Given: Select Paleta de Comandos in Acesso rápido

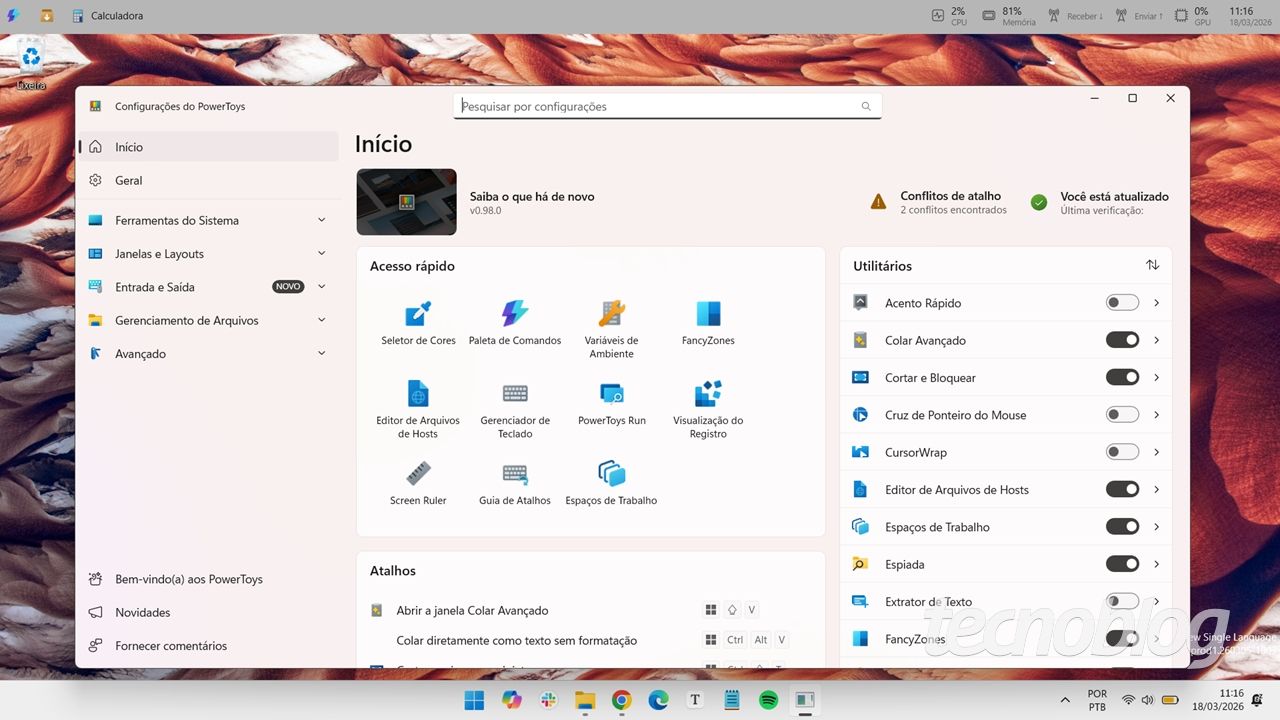Looking at the screenshot, I should tap(514, 322).
